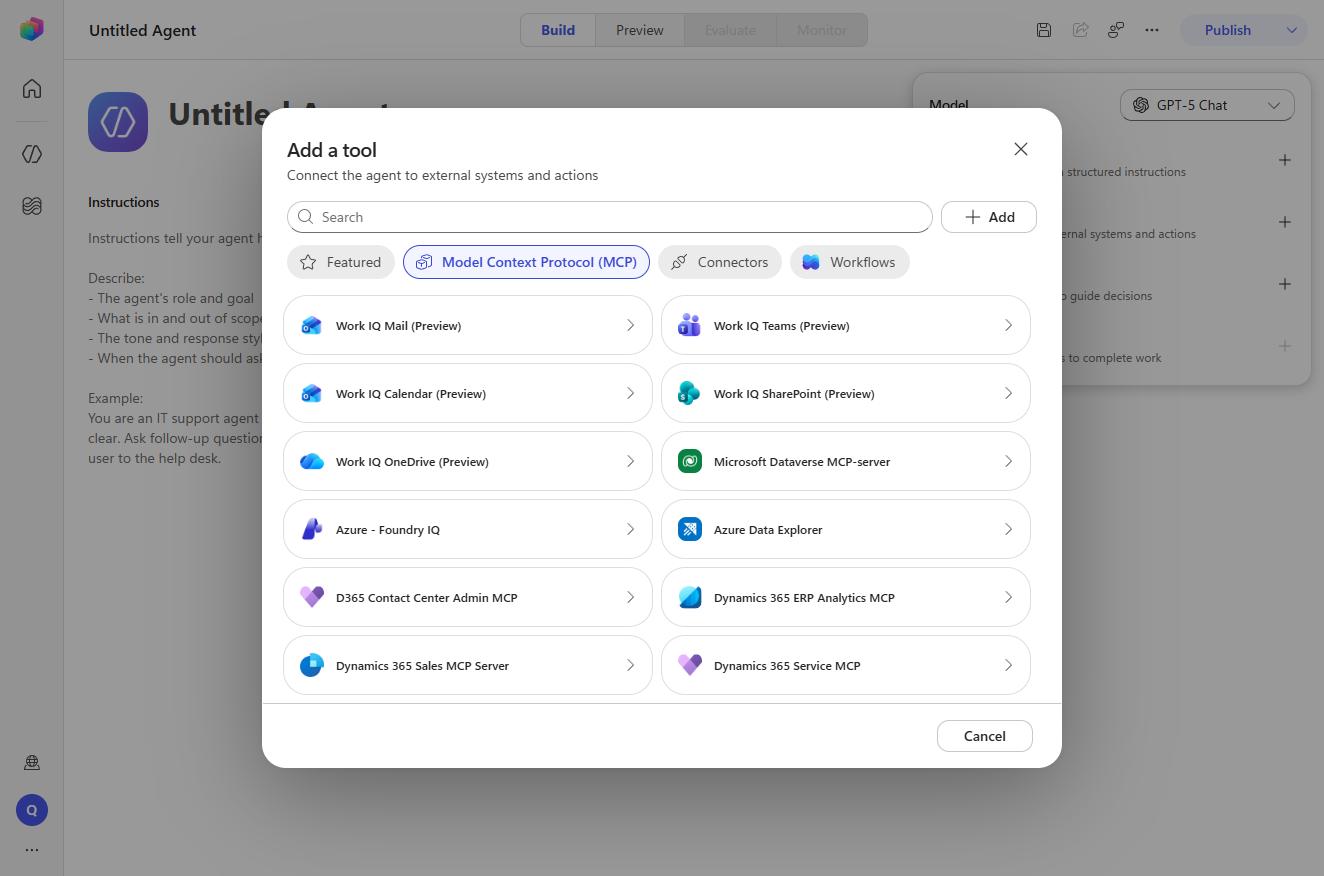Click the Publish button
The width and height of the screenshot is (1324, 876).
1228,30
